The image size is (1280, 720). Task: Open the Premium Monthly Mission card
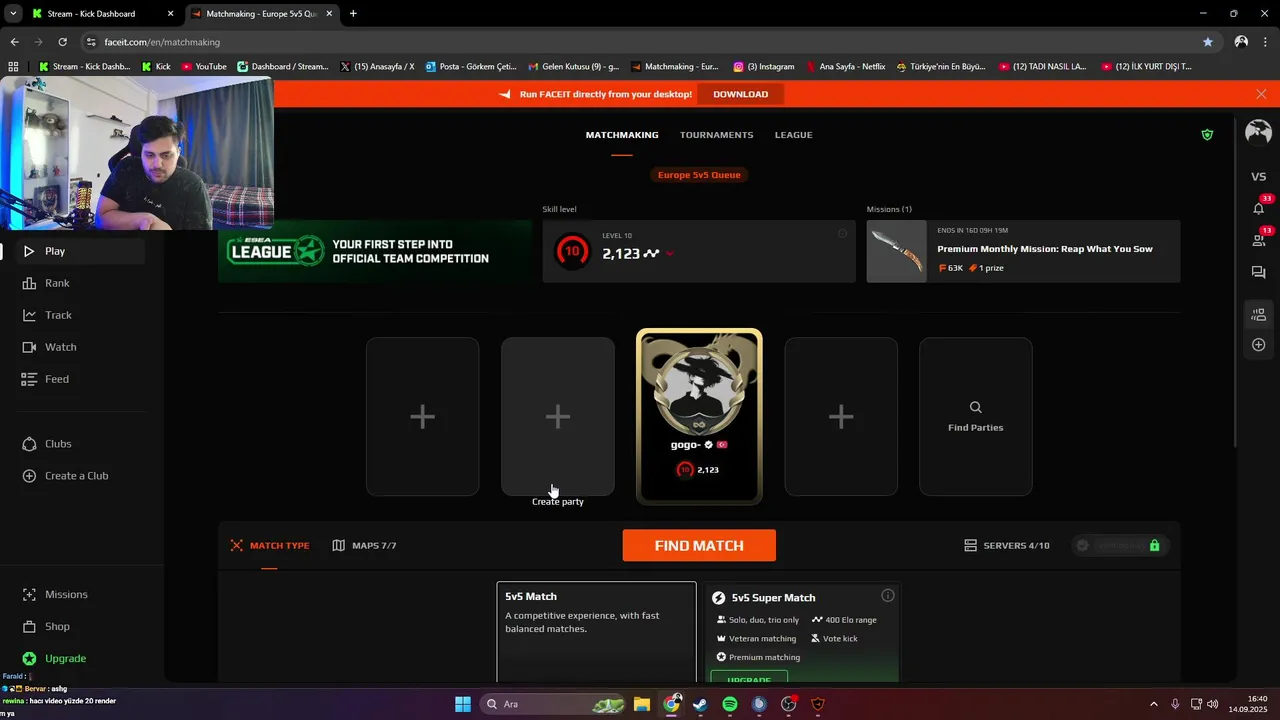pos(1023,252)
